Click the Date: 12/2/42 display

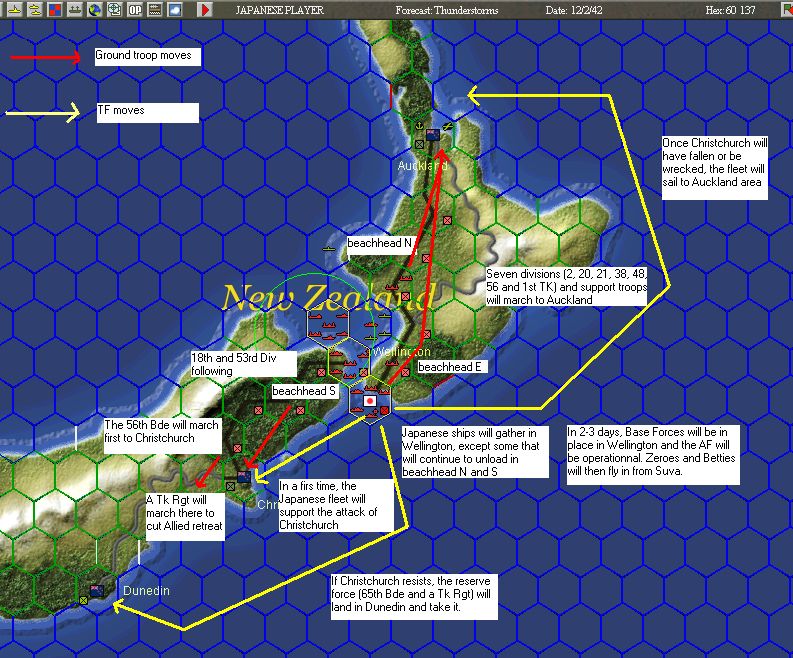(x=574, y=10)
